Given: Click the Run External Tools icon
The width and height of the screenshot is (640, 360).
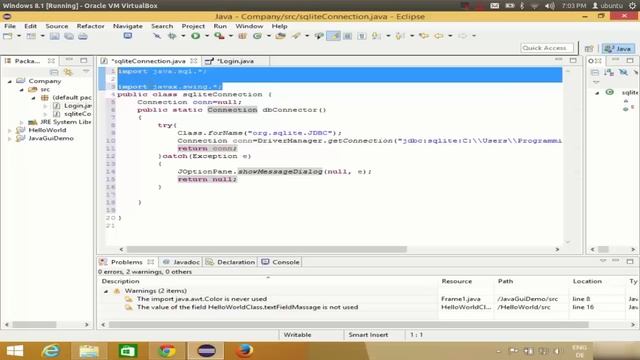Looking at the screenshot, I should click(219, 36).
